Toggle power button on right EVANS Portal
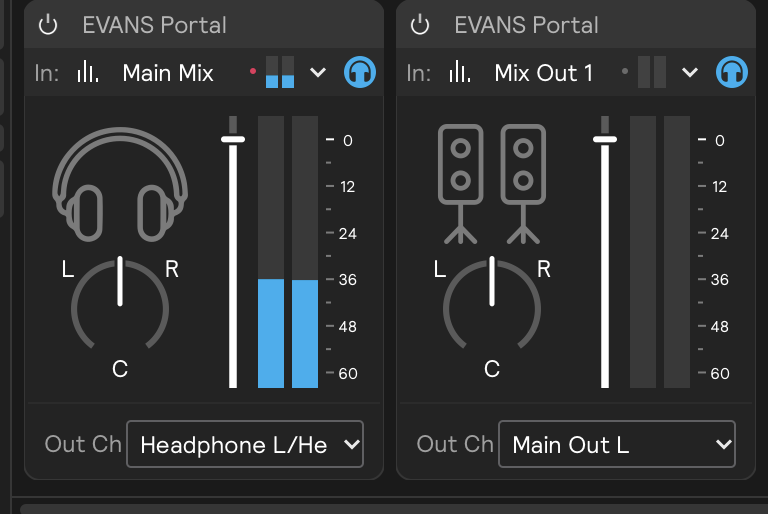 coord(421,25)
